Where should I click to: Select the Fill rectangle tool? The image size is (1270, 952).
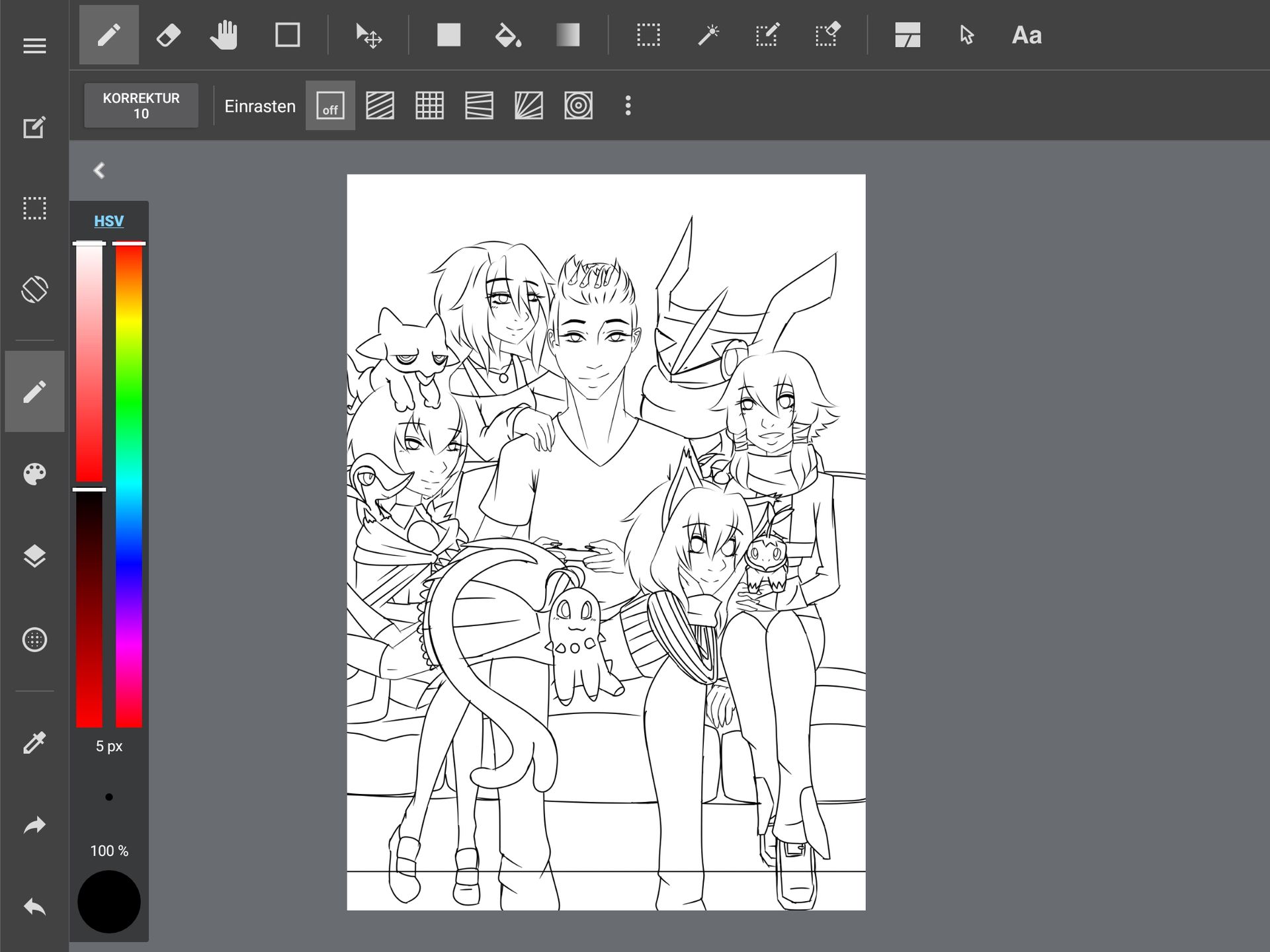pos(448,35)
